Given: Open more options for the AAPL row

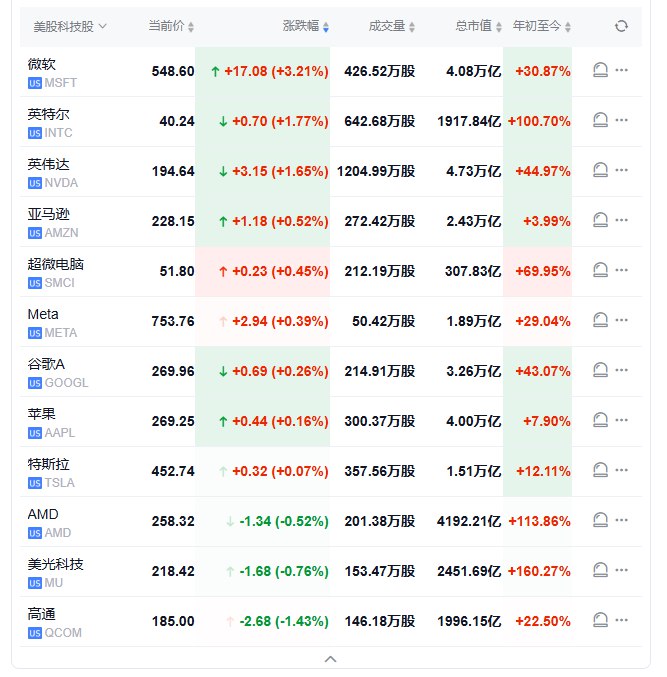Looking at the screenshot, I should pyautogui.click(x=621, y=420).
